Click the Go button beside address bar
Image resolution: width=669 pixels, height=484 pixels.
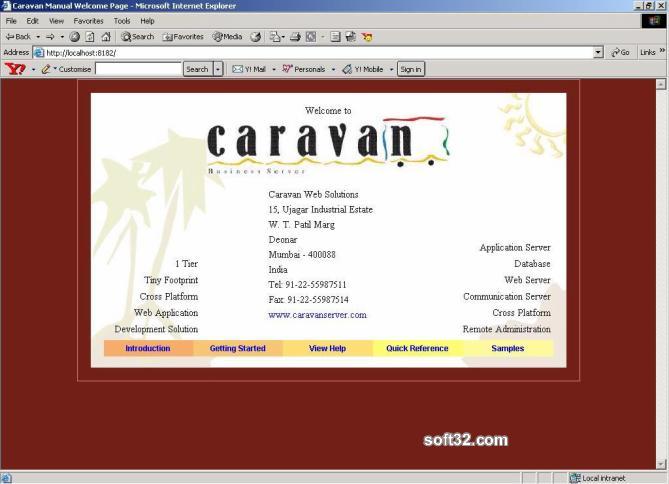point(620,52)
